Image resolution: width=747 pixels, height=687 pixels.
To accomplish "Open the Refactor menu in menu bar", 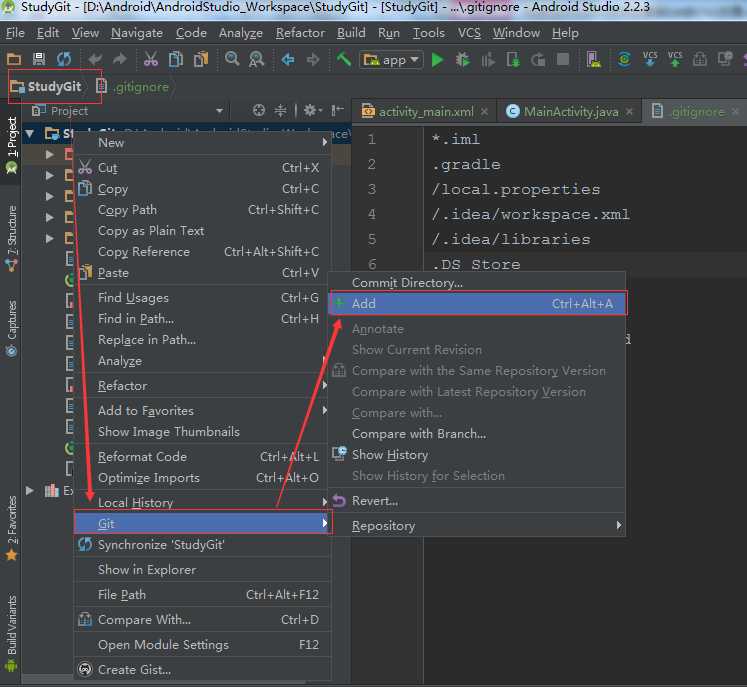I will pyautogui.click(x=300, y=33).
